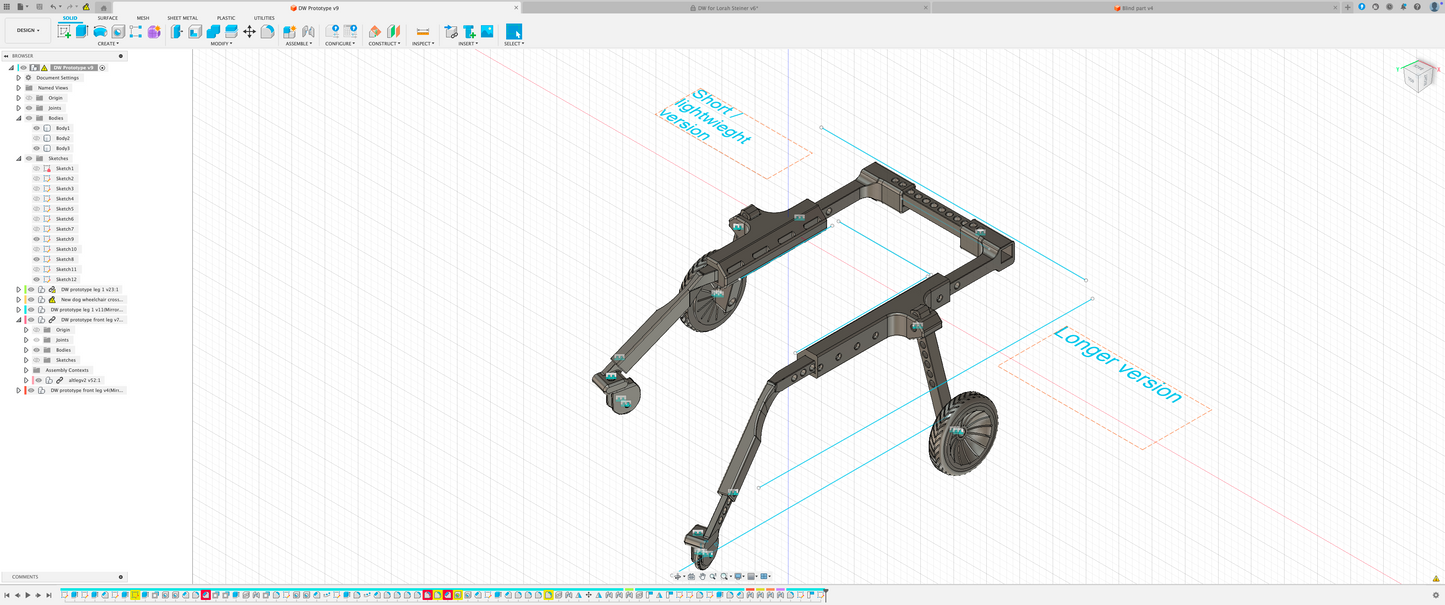
Task: Activate the Move/Copy tool
Action: click(250, 32)
